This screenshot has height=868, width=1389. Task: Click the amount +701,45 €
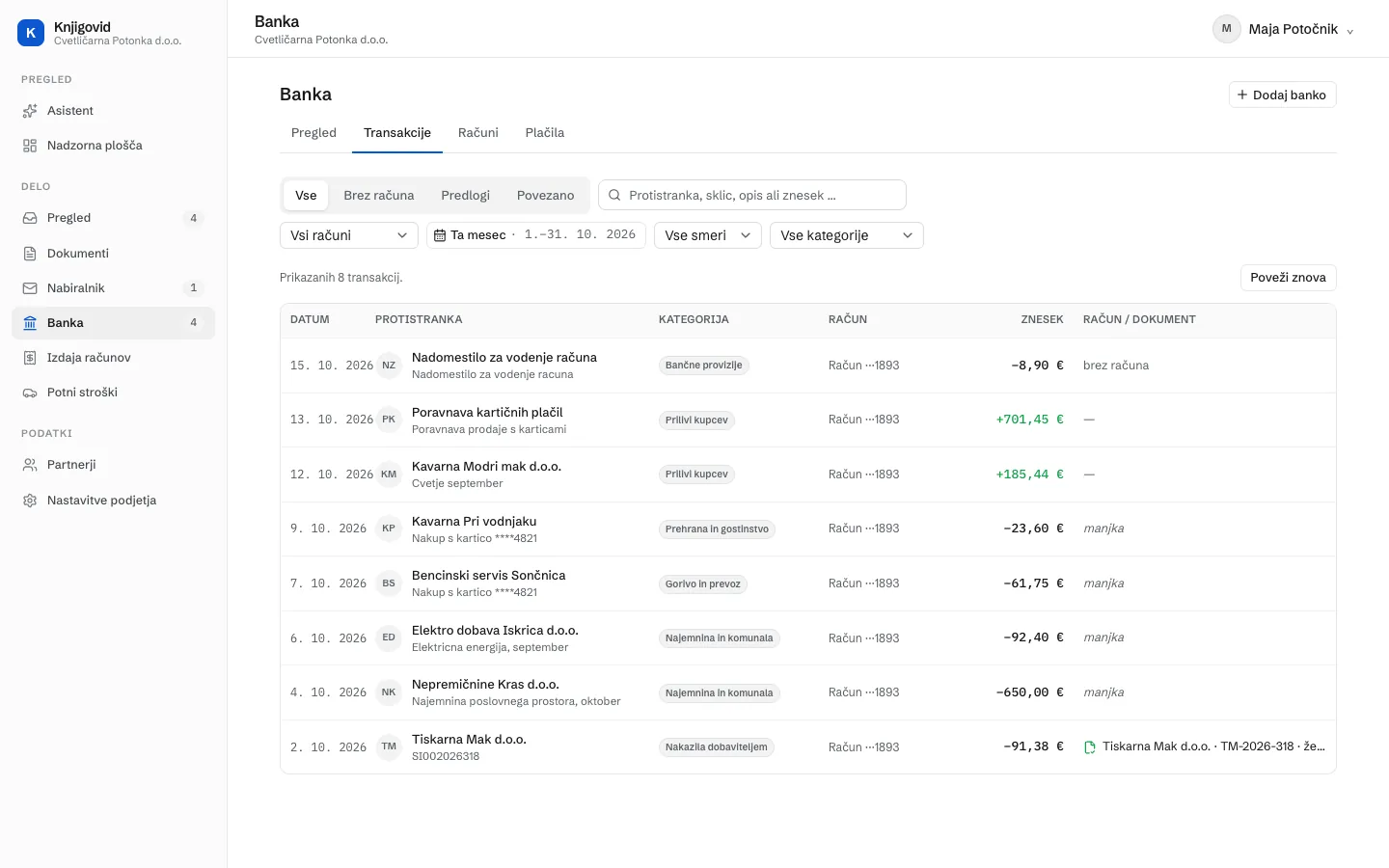(x=1029, y=420)
